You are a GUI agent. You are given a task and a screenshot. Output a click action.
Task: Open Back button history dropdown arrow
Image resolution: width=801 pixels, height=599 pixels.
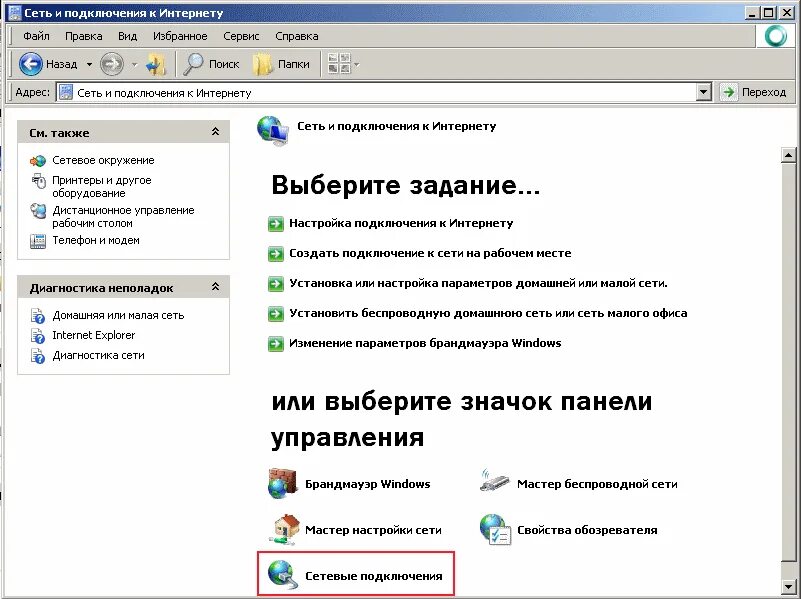click(x=89, y=64)
